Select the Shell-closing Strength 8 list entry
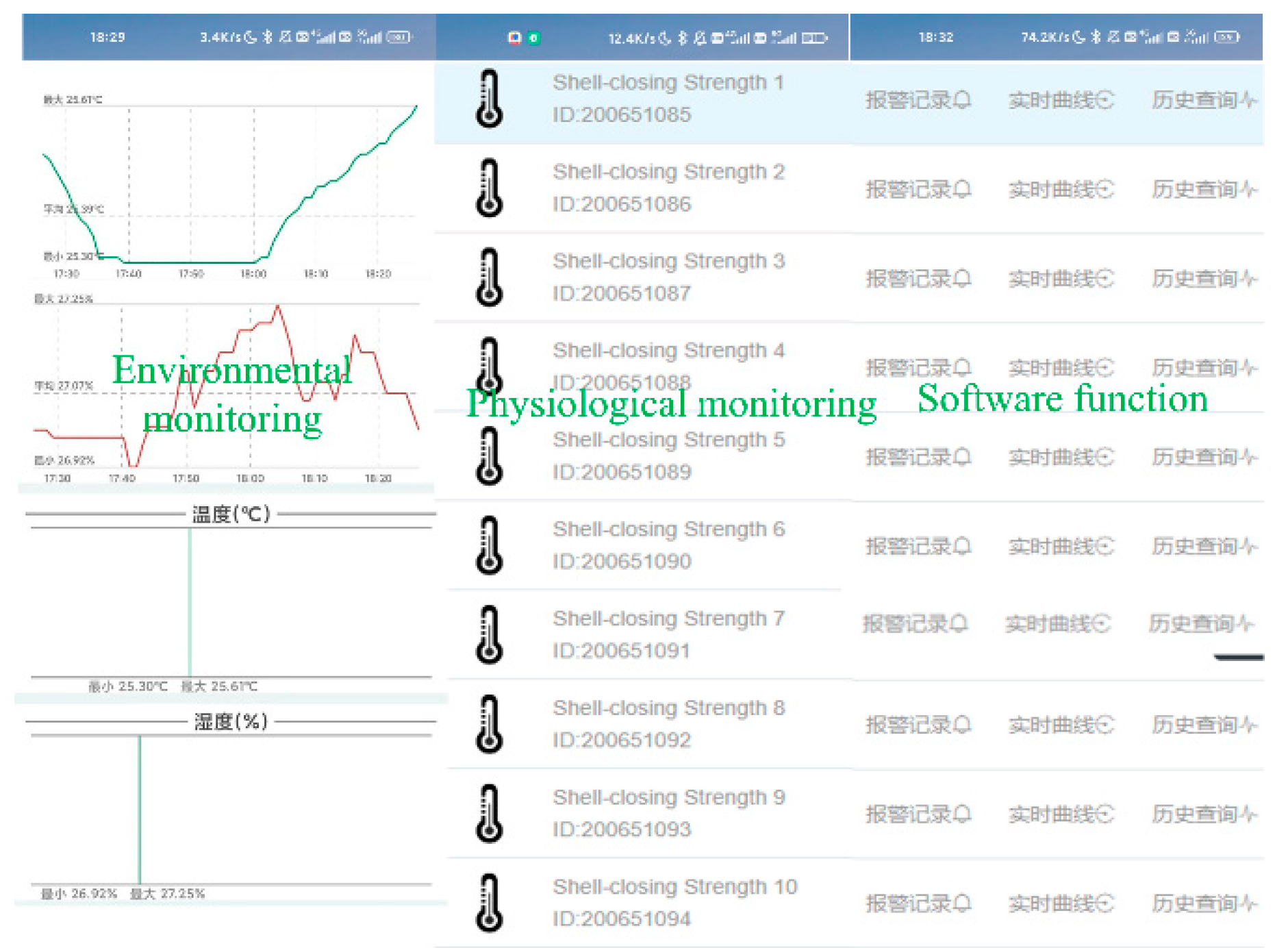 (x=668, y=723)
